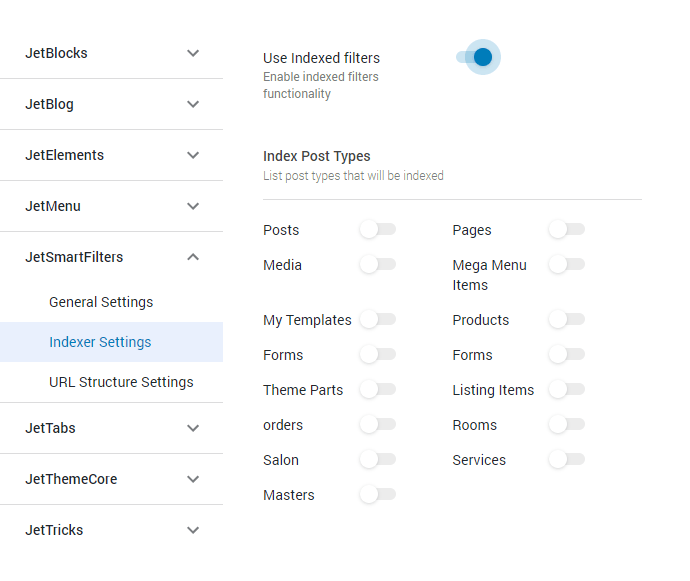Click the JetSmartFilters menu label
This screenshot has width=690, height=581.
coord(74,257)
